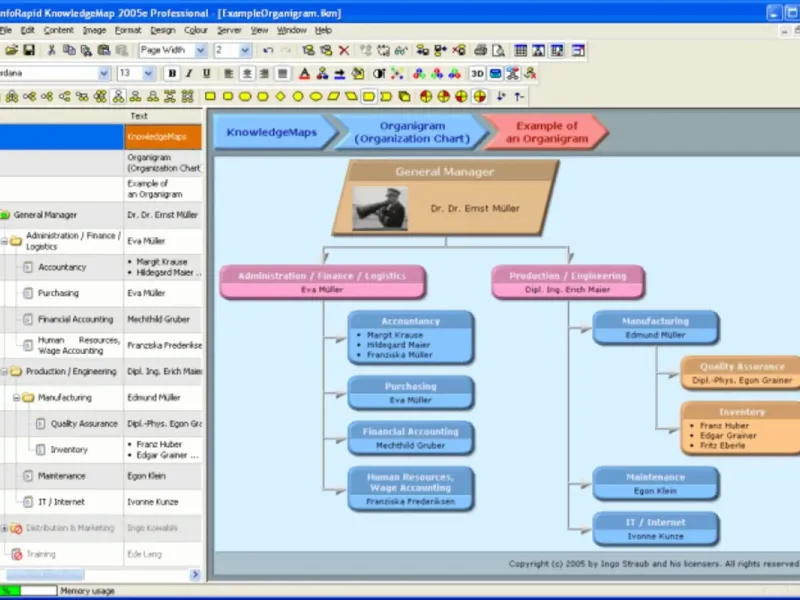
Task: Align text to the right
Action: coord(264,73)
